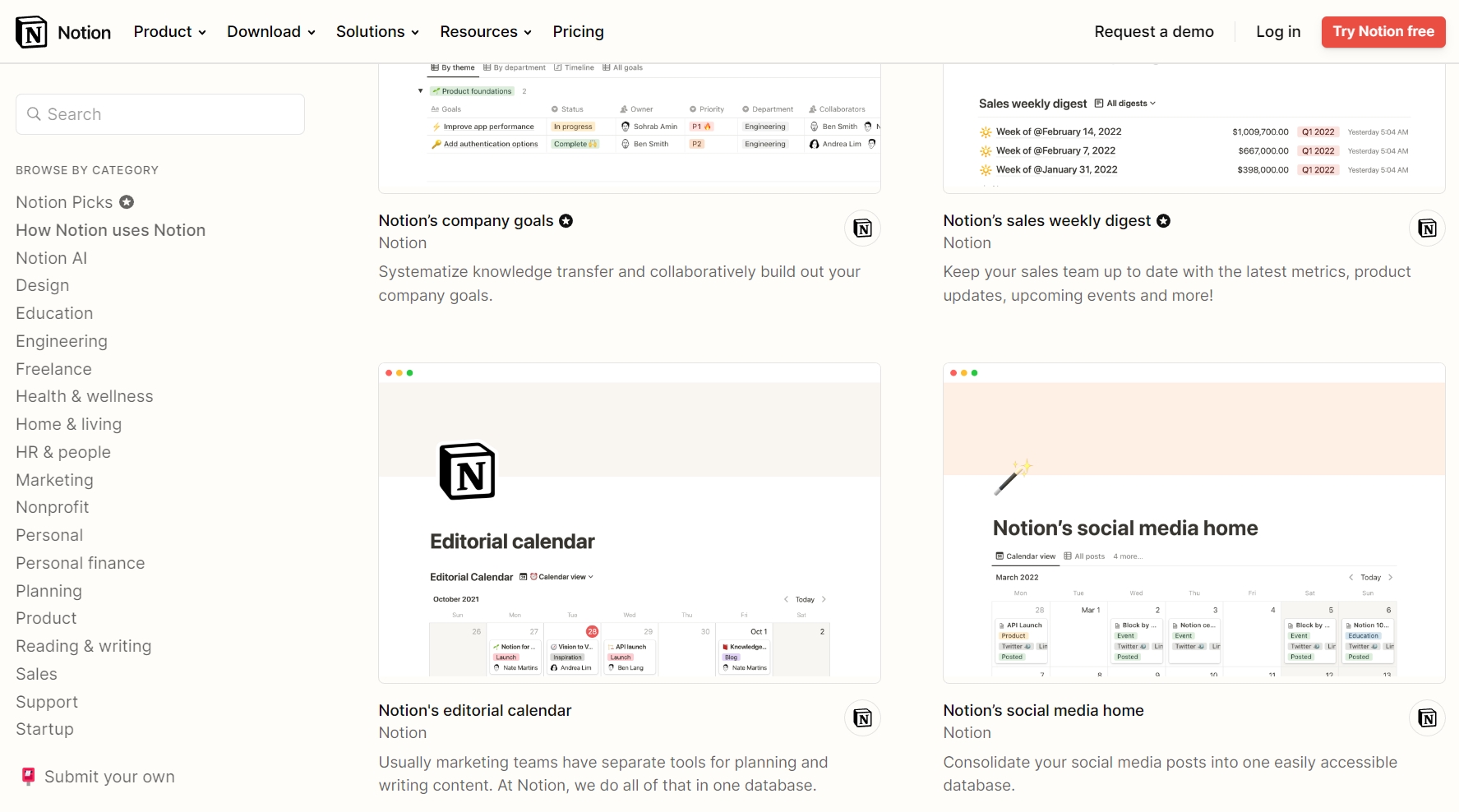
Task: Click creator avatar beside Notion's social media home
Action: pos(1427,718)
